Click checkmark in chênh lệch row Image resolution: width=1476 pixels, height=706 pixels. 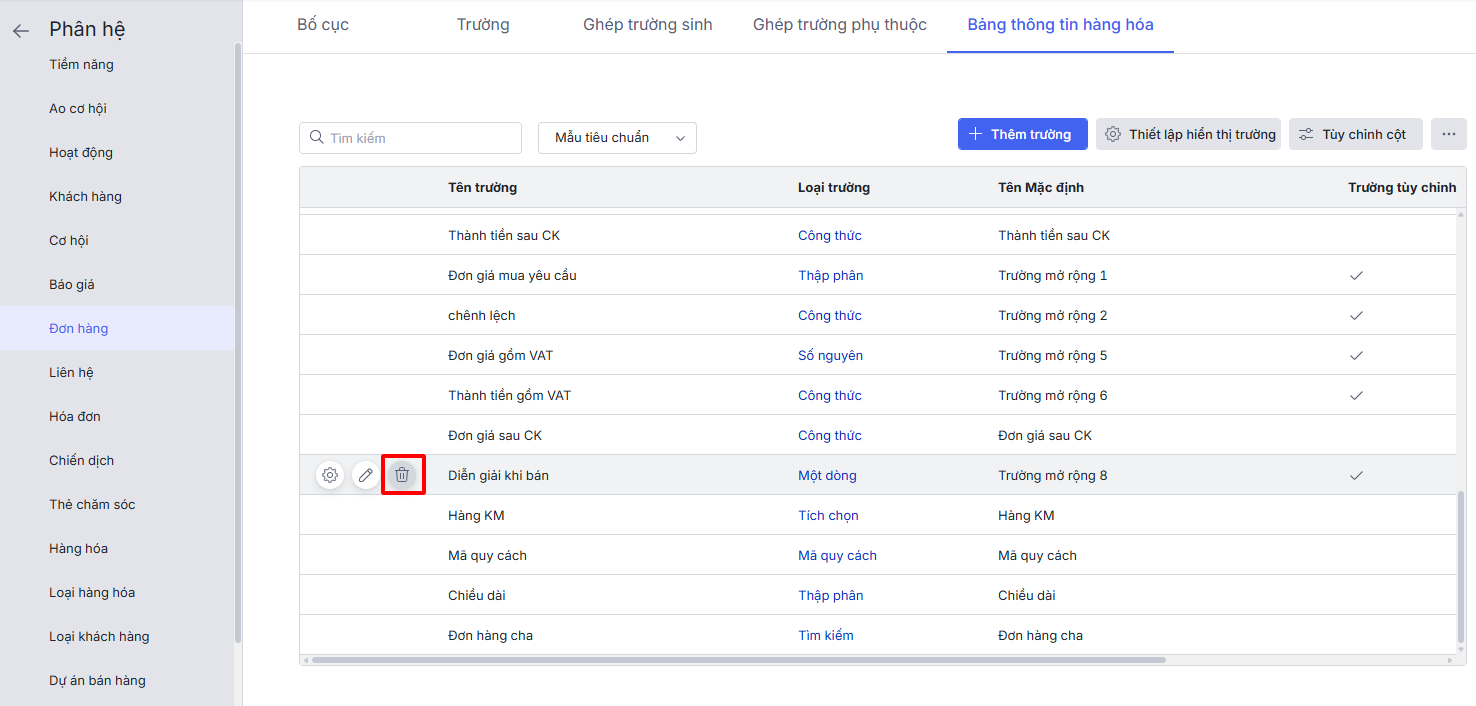[x=1356, y=315]
